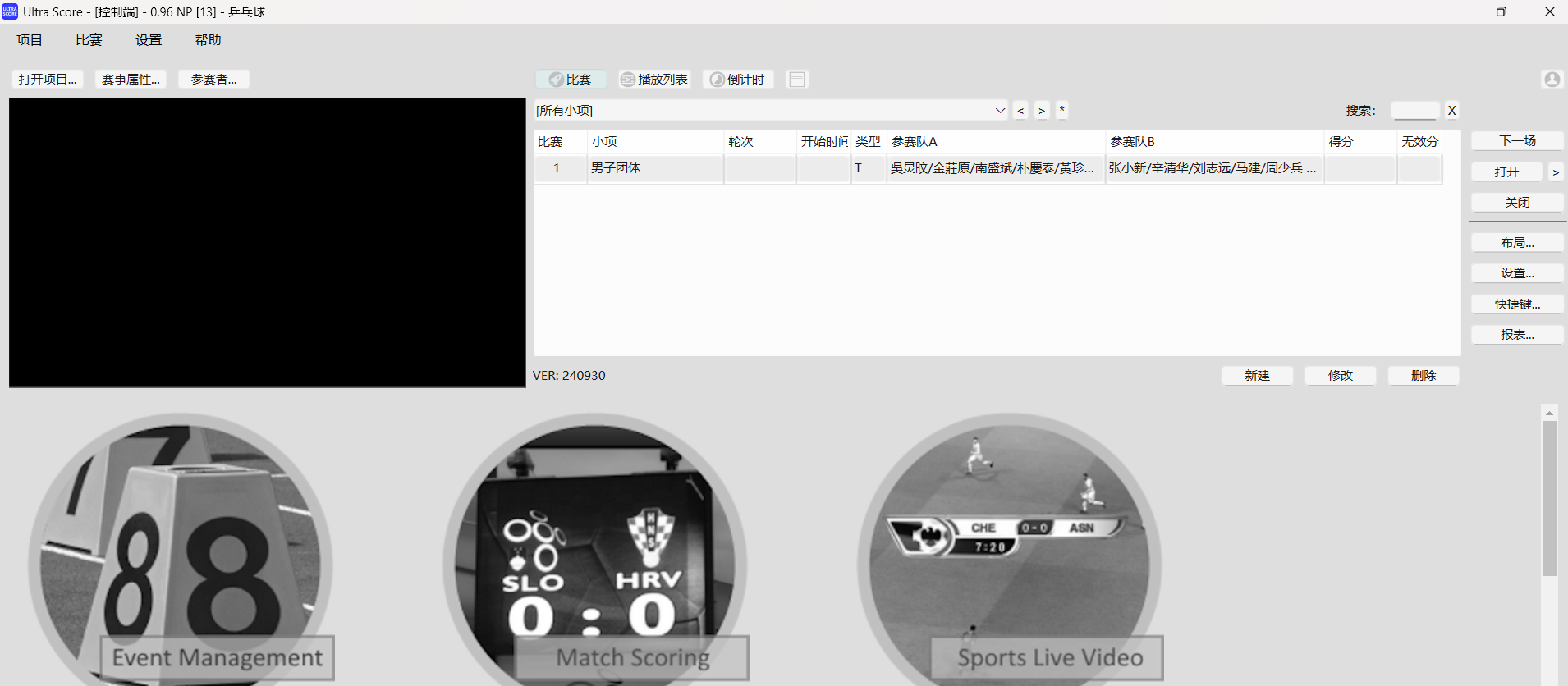
Task: Click the vertical scrollbar thumb
Action: tap(1549, 499)
